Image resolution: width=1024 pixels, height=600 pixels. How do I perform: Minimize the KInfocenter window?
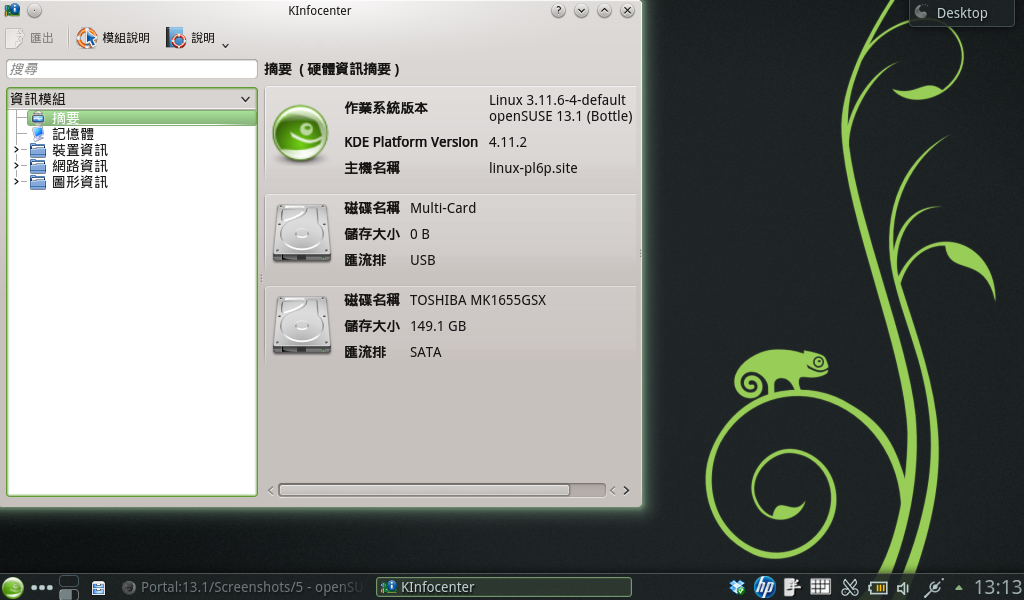[x=581, y=10]
